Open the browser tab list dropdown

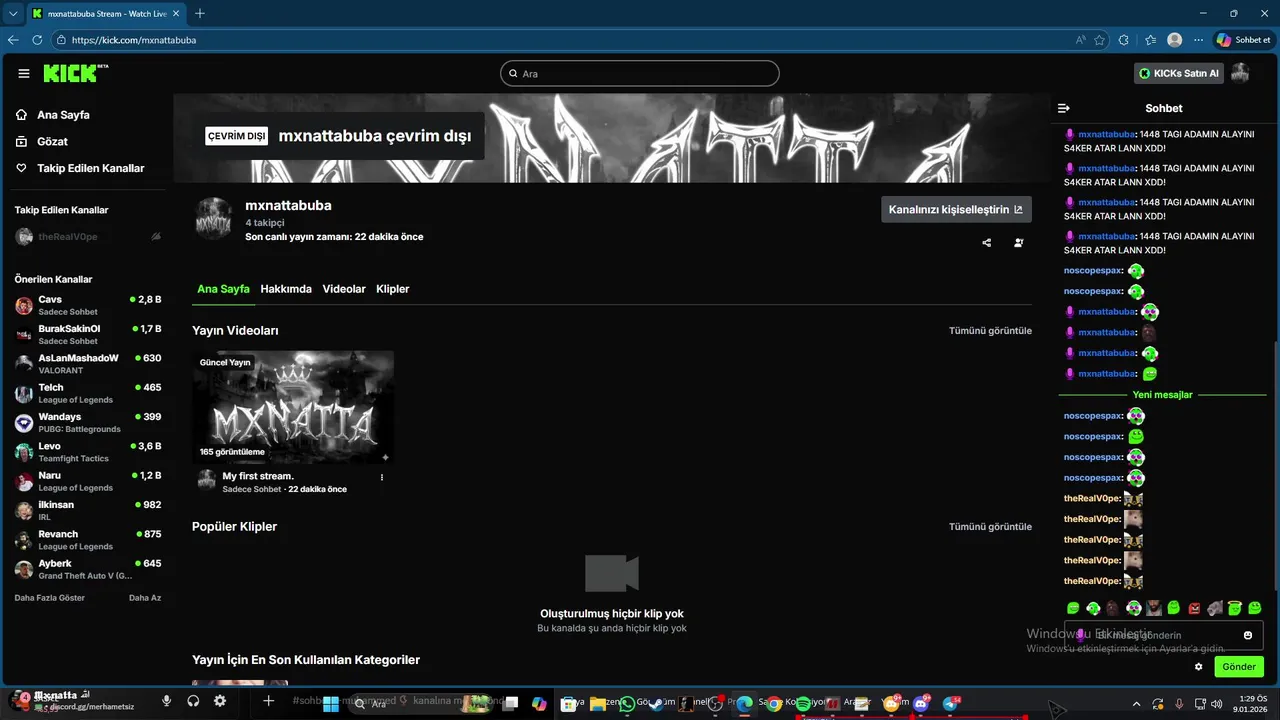pos(13,13)
